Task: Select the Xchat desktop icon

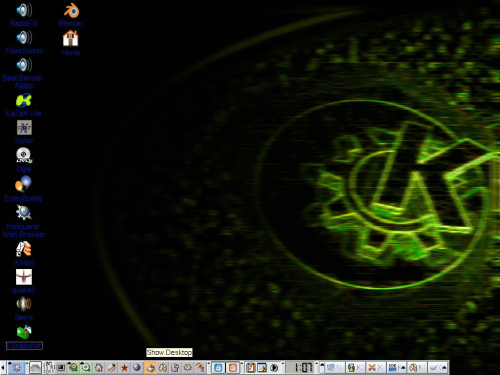Action: [24, 132]
